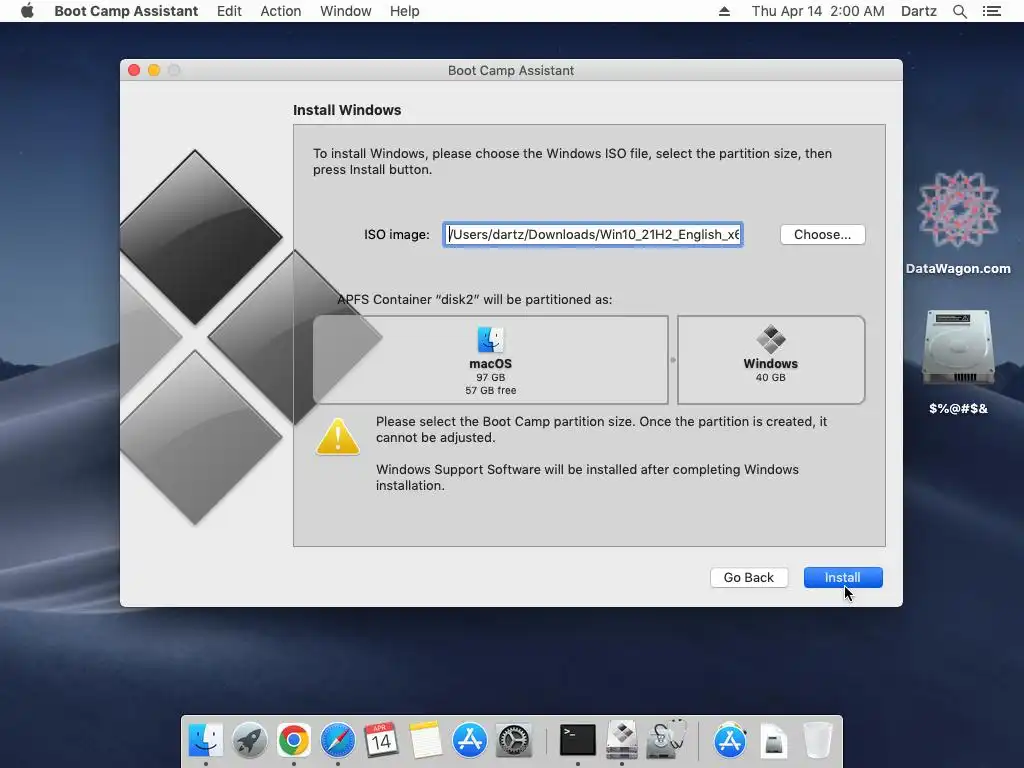The height and width of the screenshot is (768, 1024).
Task: Click the "Please select the Boot Camp partition size" text
Action: coord(601,429)
